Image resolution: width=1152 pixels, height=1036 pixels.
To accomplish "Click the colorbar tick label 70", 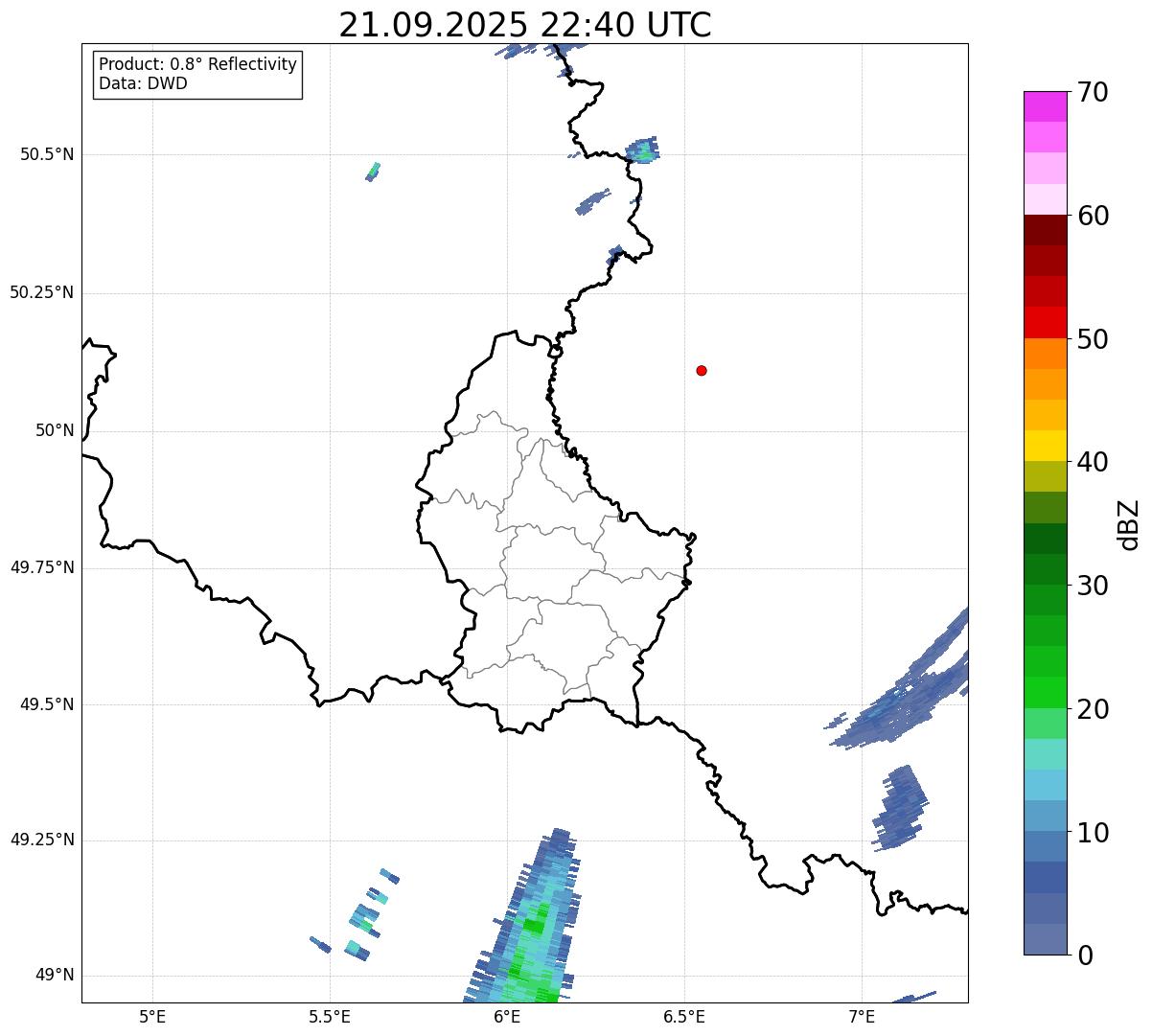I will tap(1094, 92).
